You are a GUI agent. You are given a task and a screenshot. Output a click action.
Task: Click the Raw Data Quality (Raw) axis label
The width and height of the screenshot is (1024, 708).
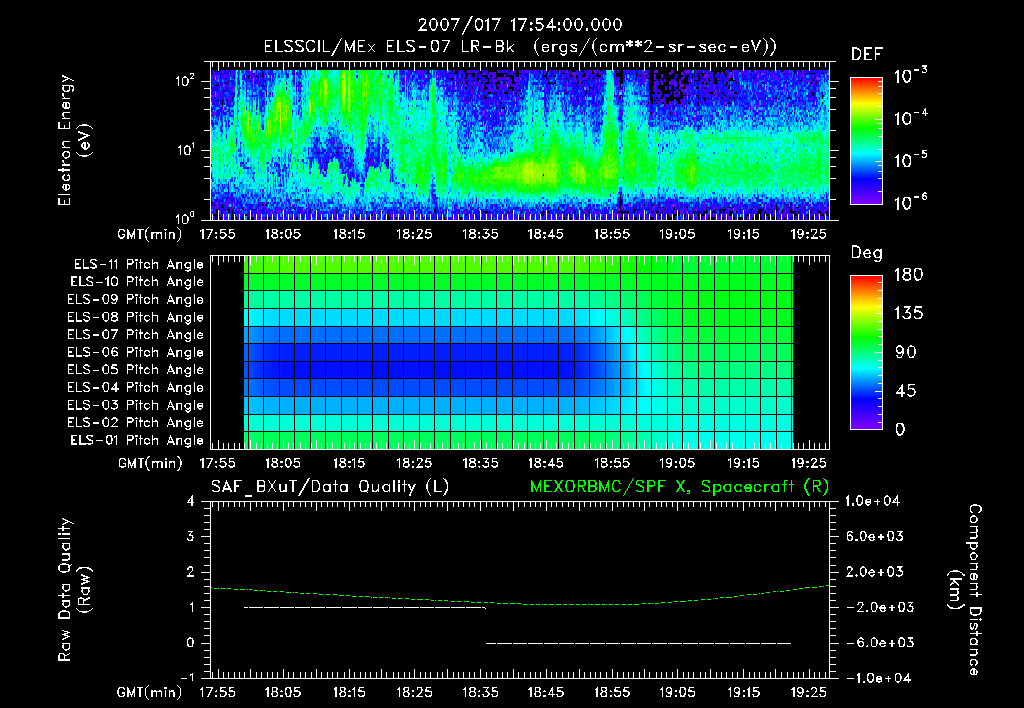(74, 590)
